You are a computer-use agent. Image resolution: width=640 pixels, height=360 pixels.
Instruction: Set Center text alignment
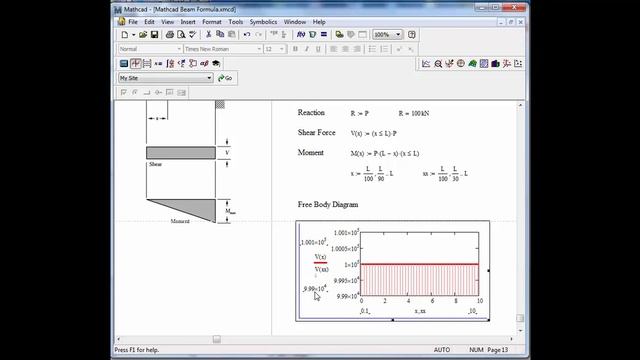pos(345,49)
